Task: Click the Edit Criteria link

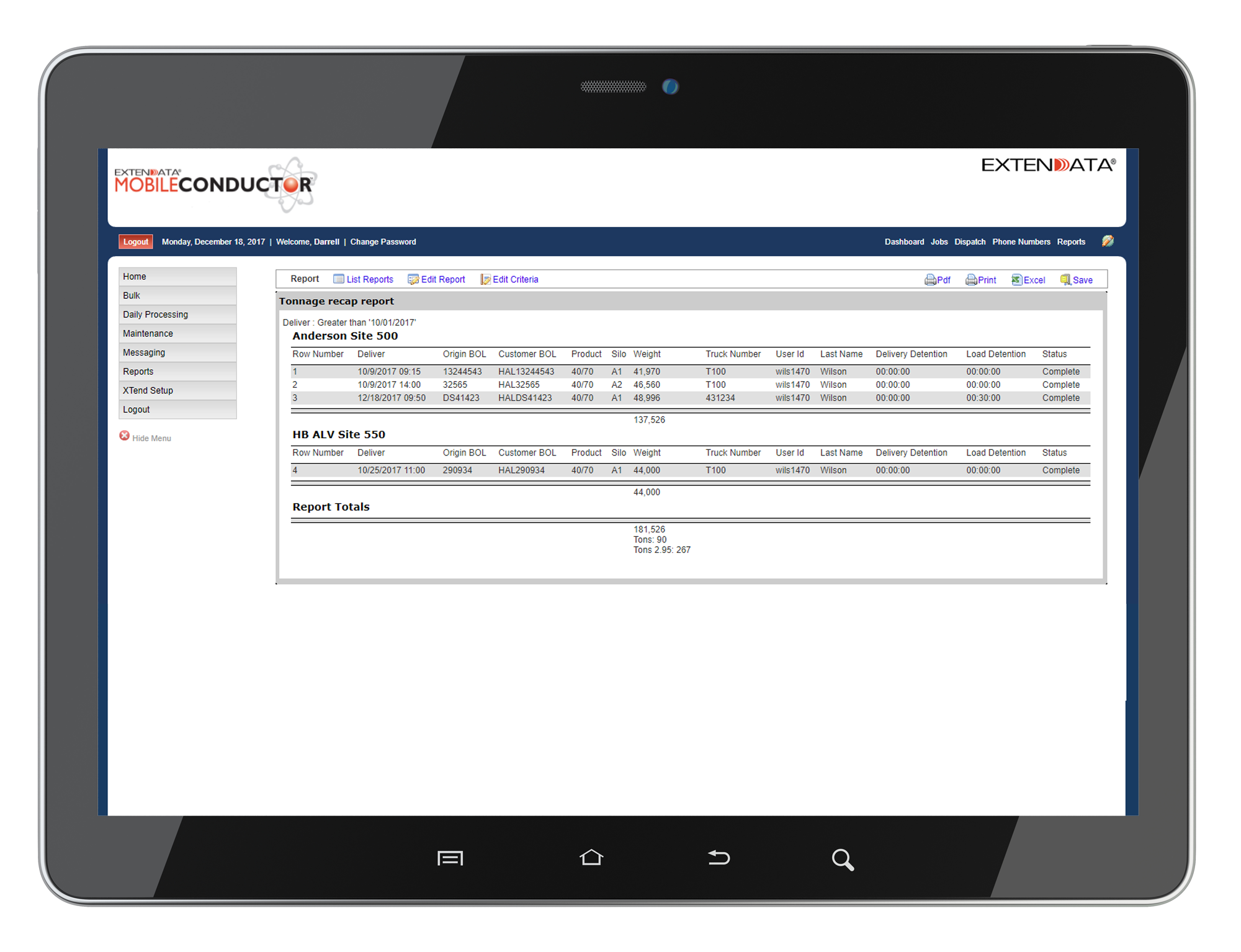Action: (516, 279)
